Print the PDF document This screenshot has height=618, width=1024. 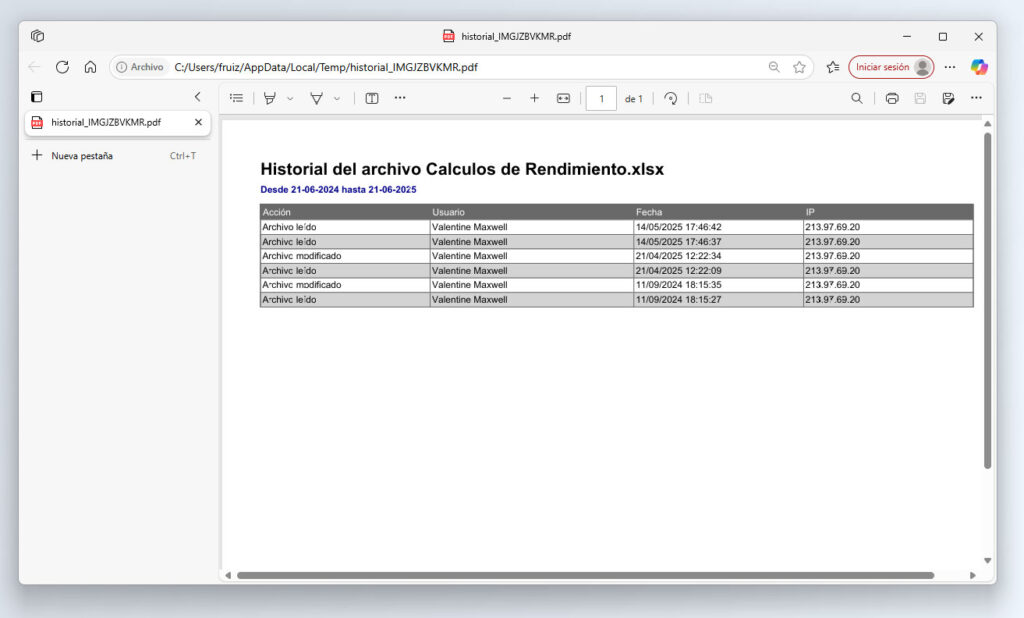891,98
